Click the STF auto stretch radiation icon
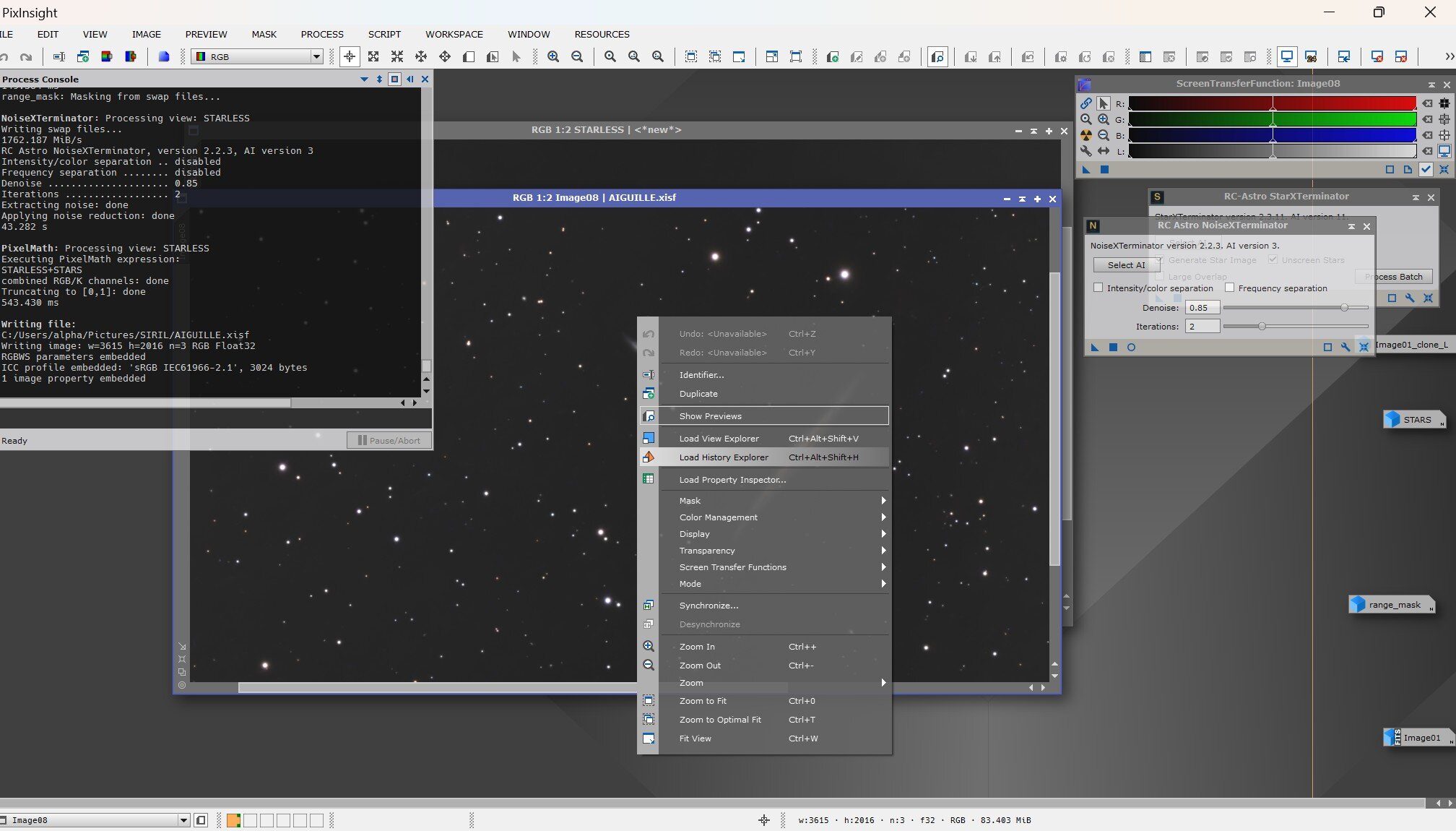Viewport: 1456px width, 831px height. [1085, 135]
